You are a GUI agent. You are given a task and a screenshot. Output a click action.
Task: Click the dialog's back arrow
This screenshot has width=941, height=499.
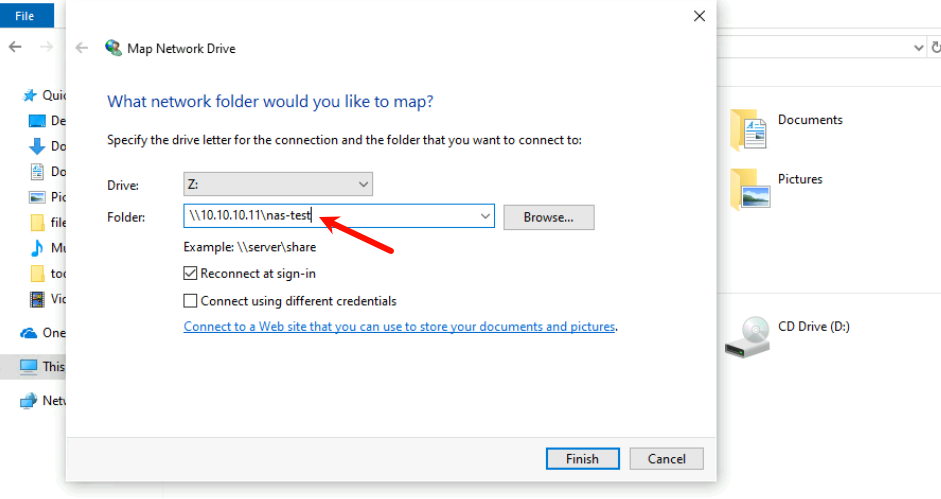(83, 47)
